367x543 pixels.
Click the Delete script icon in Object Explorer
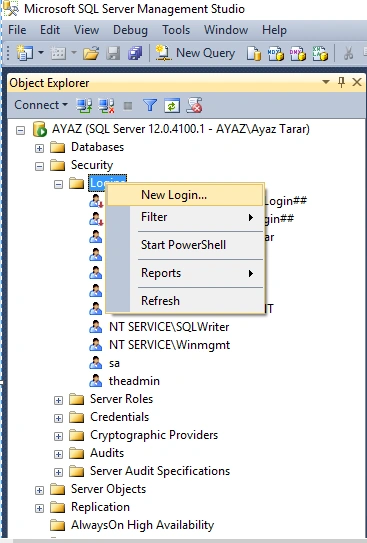pyautogui.click(x=194, y=105)
